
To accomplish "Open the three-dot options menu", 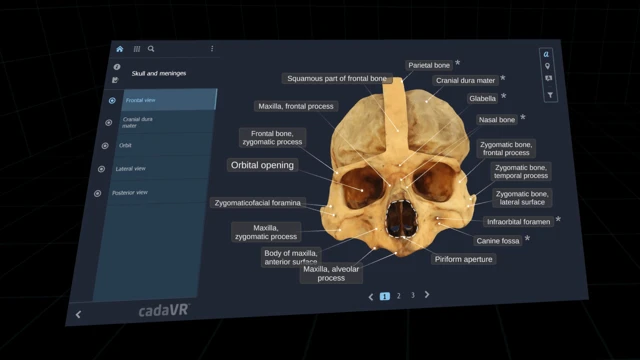I will pos(212,49).
